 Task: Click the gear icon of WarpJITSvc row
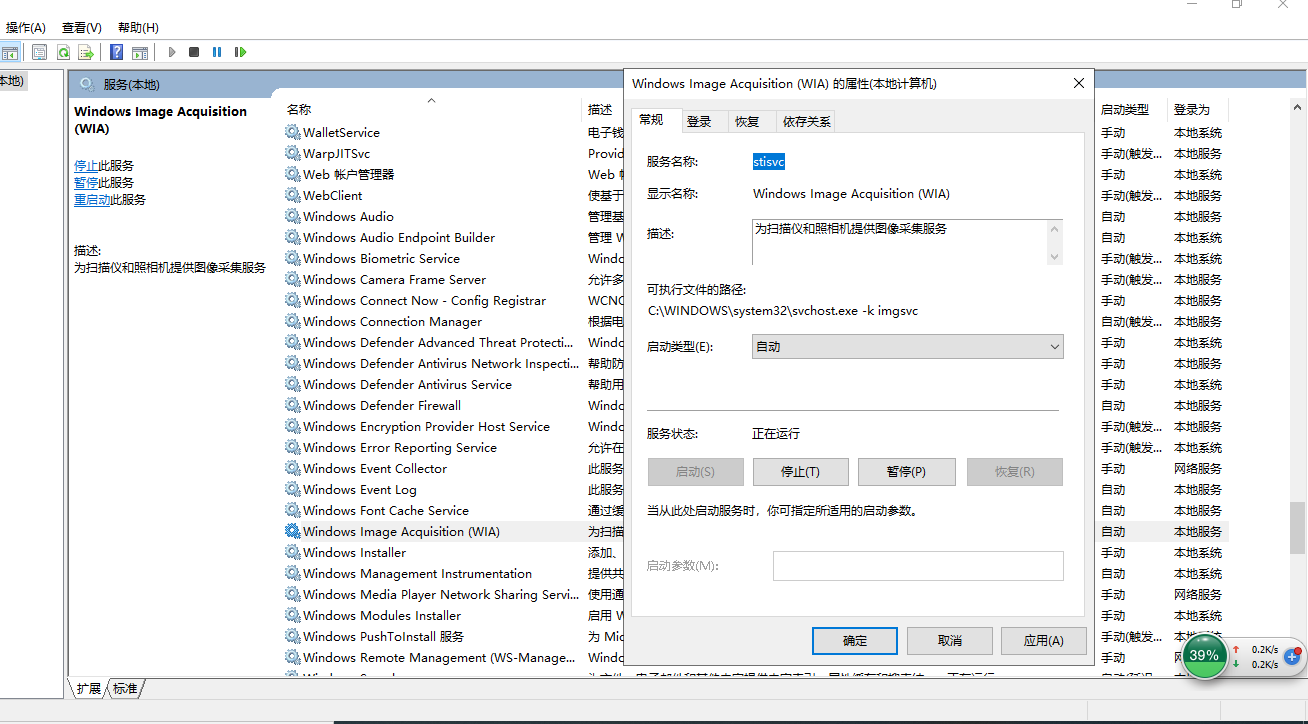(292, 153)
